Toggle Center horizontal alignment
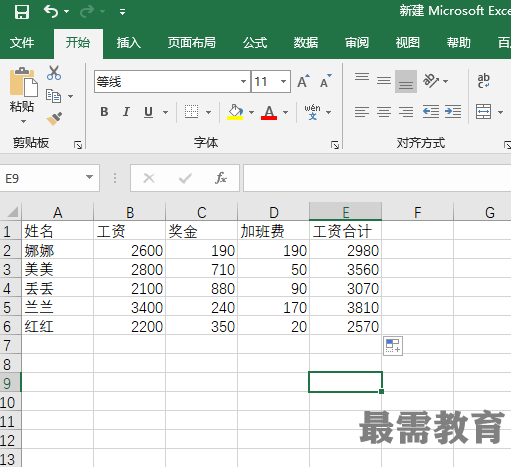 click(384, 112)
